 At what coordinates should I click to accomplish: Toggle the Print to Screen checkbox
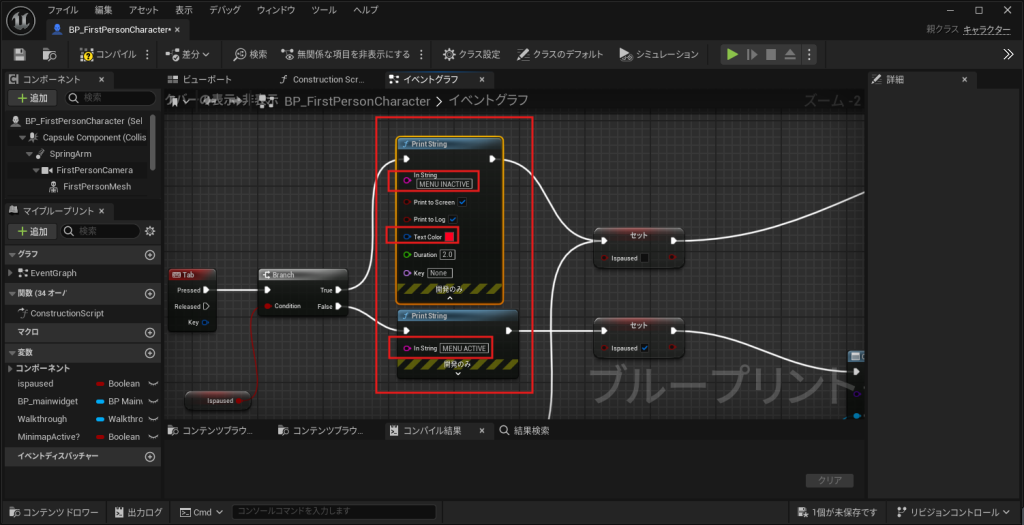(462, 202)
